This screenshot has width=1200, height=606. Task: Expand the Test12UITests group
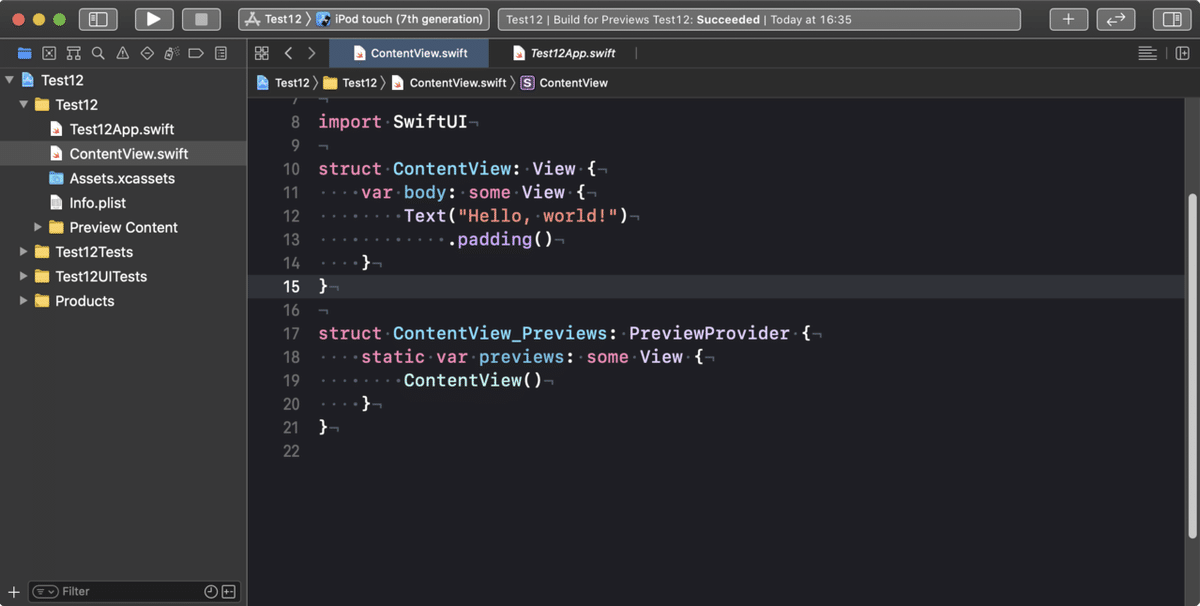pos(23,276)
